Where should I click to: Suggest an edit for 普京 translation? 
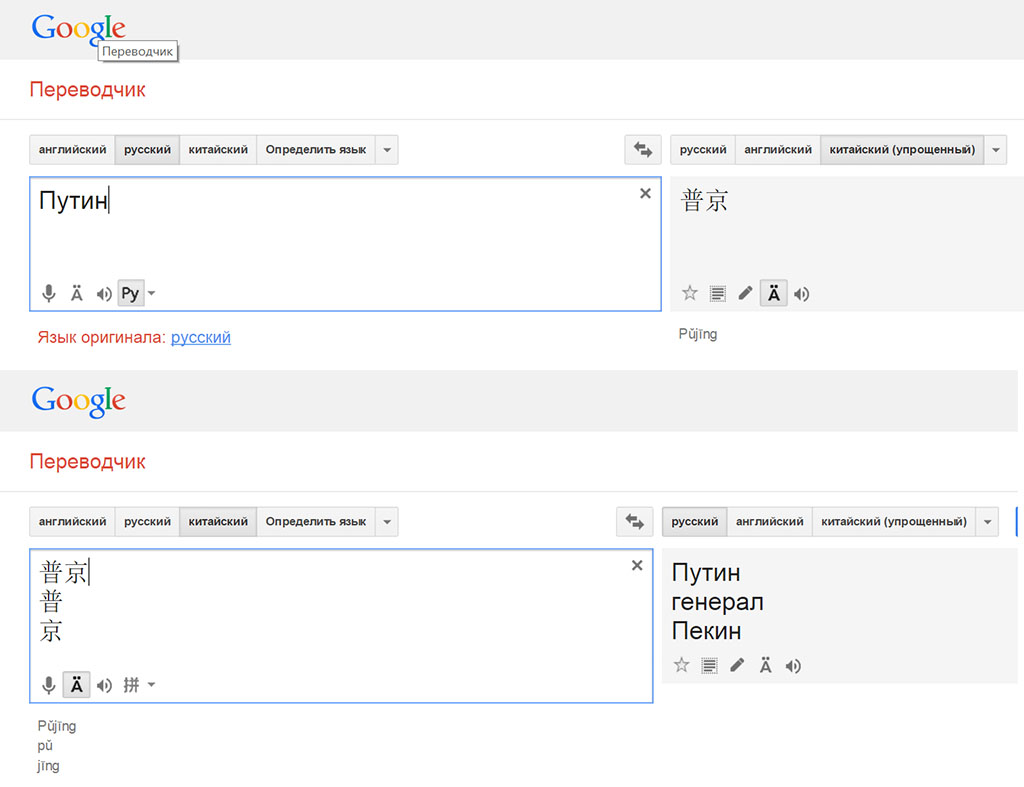click(x=745, y=293)
